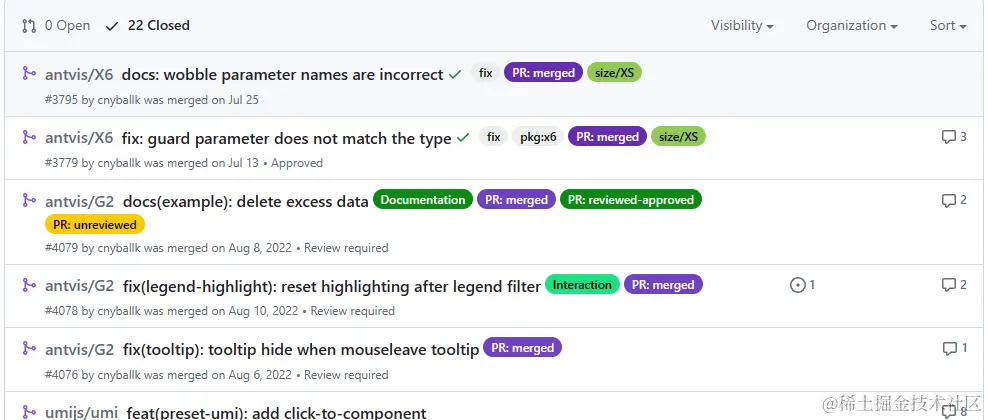Click the PR: unreviewed label
The height and width of the screenshot is (420, 988).
[x=95, y=224]
